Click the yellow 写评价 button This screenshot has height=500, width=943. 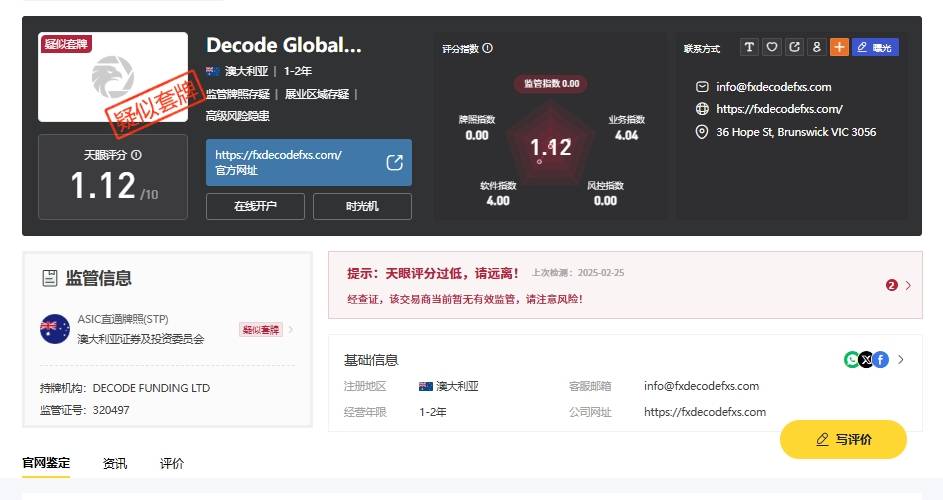[843, 439]
